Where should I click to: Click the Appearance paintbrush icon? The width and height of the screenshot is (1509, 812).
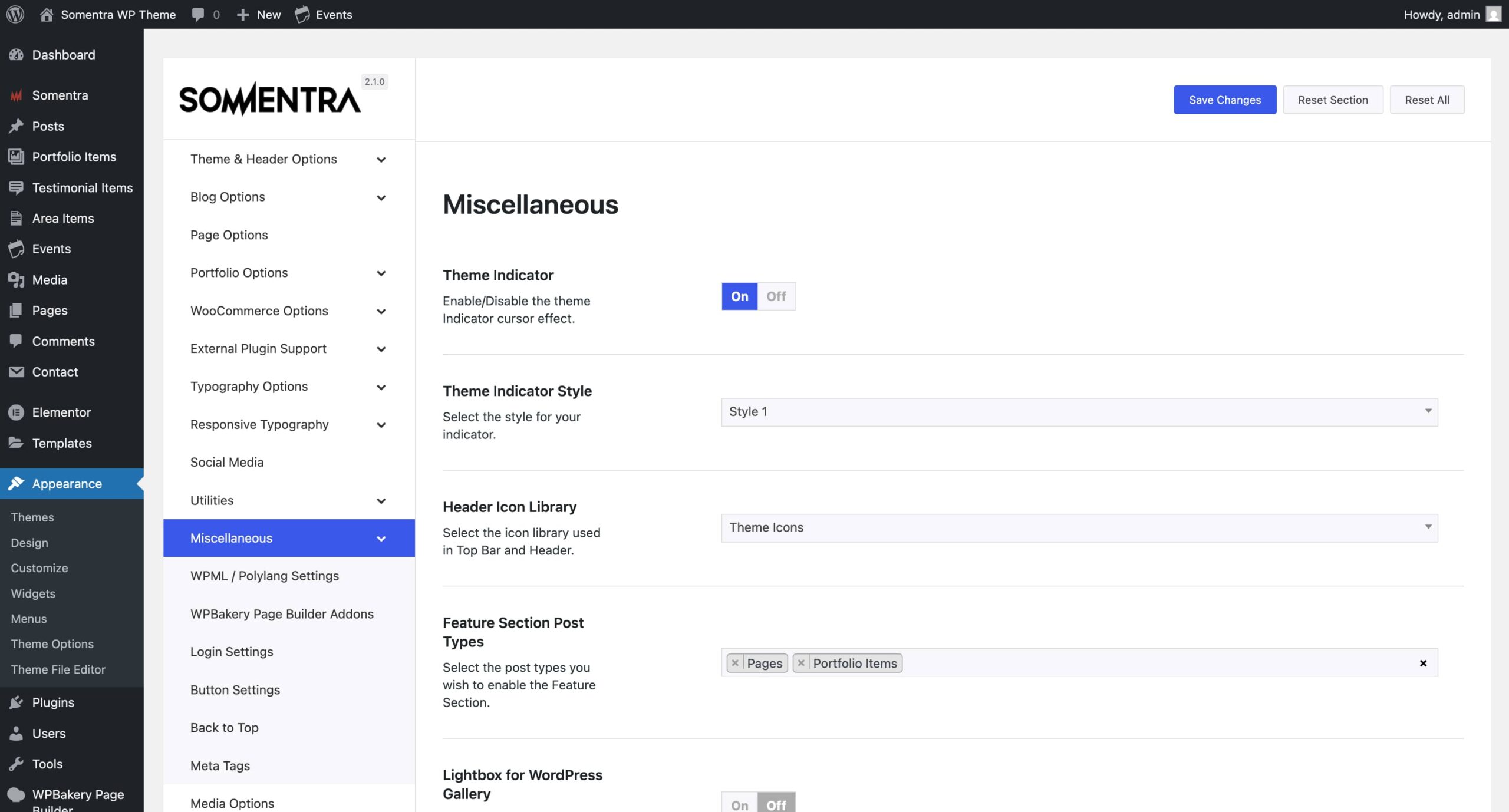point(17,484)
